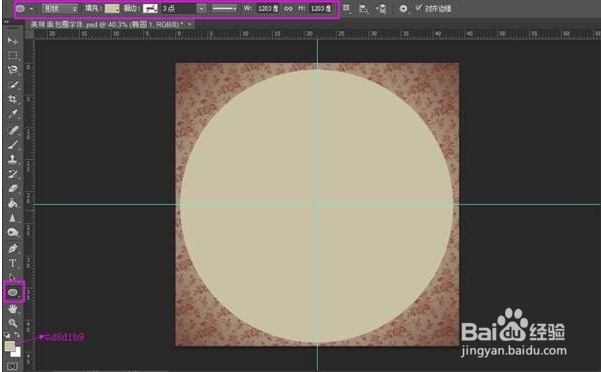Select the Clone Stamp tool
This screenshot has height=372, width=601.
(x=13, y=159)
